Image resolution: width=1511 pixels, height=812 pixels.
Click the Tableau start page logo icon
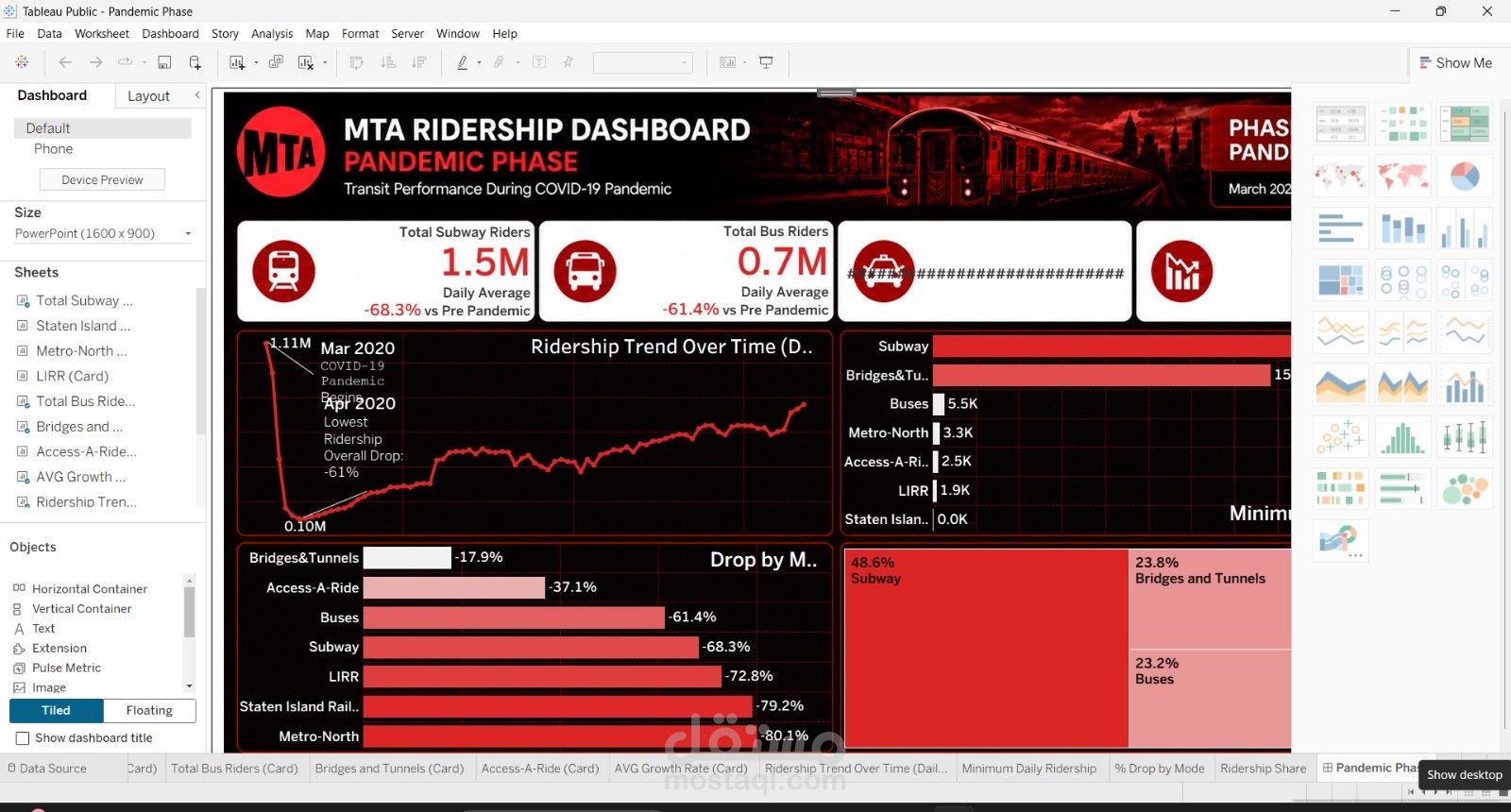[21, 62]
